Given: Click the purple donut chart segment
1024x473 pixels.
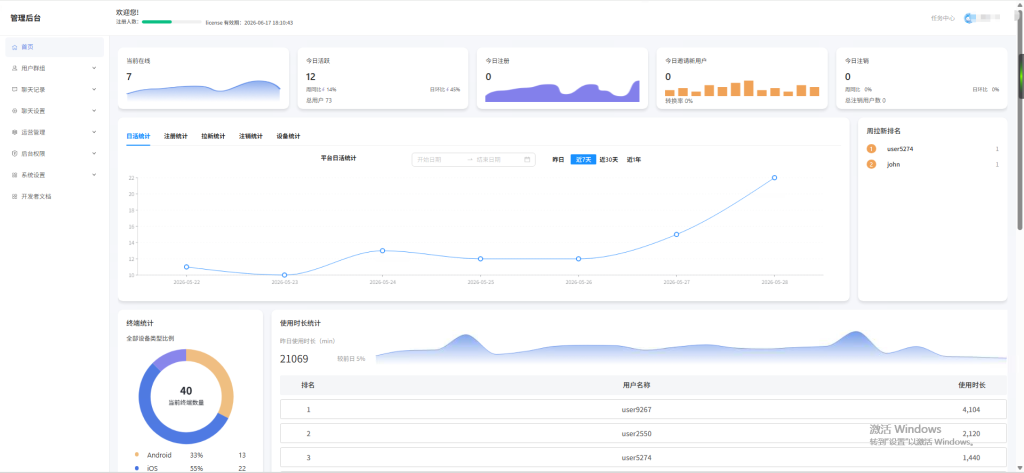Looking at the screenshot, I should coord(171,359).
